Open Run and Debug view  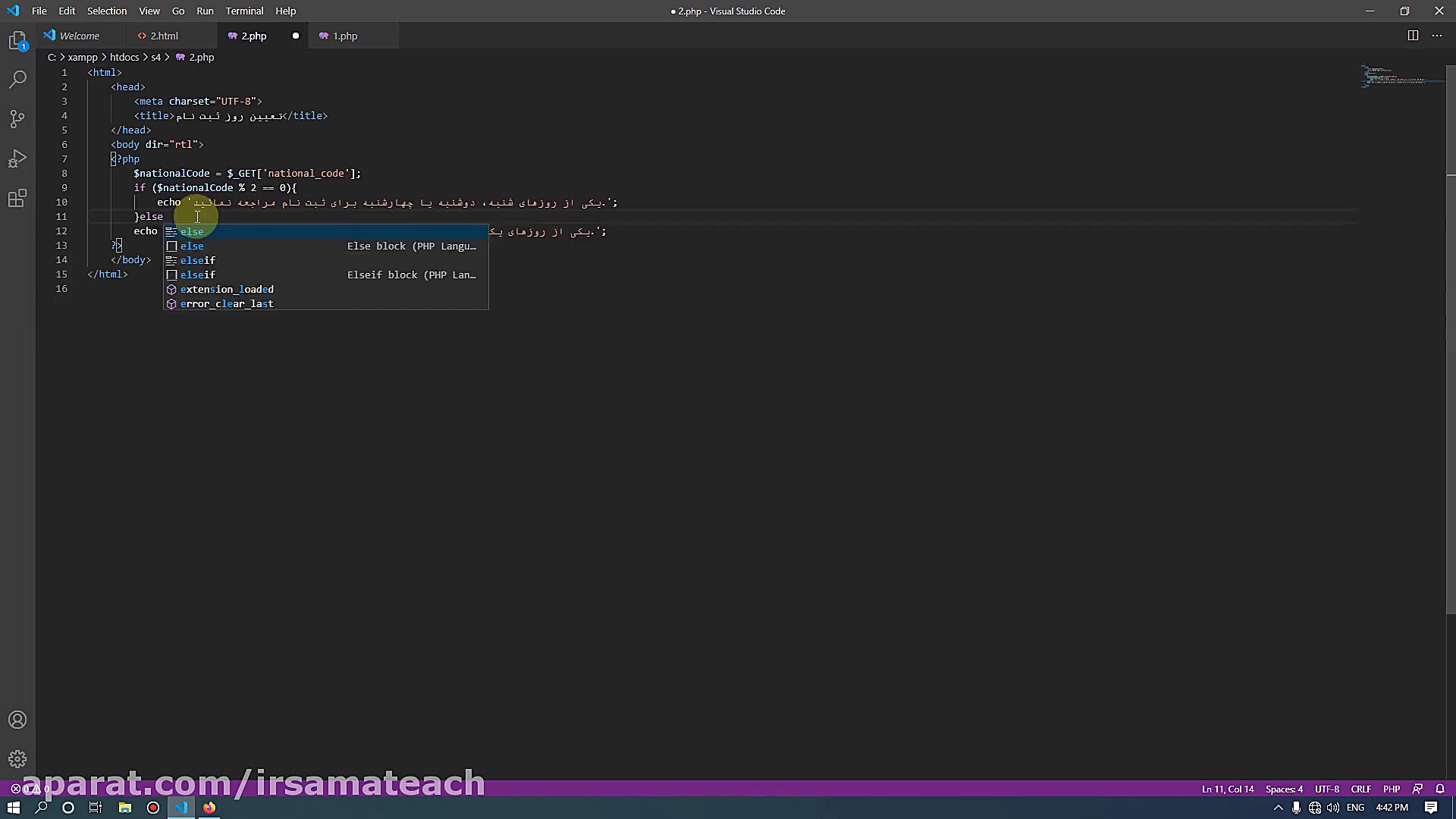[x=17, y=159]
